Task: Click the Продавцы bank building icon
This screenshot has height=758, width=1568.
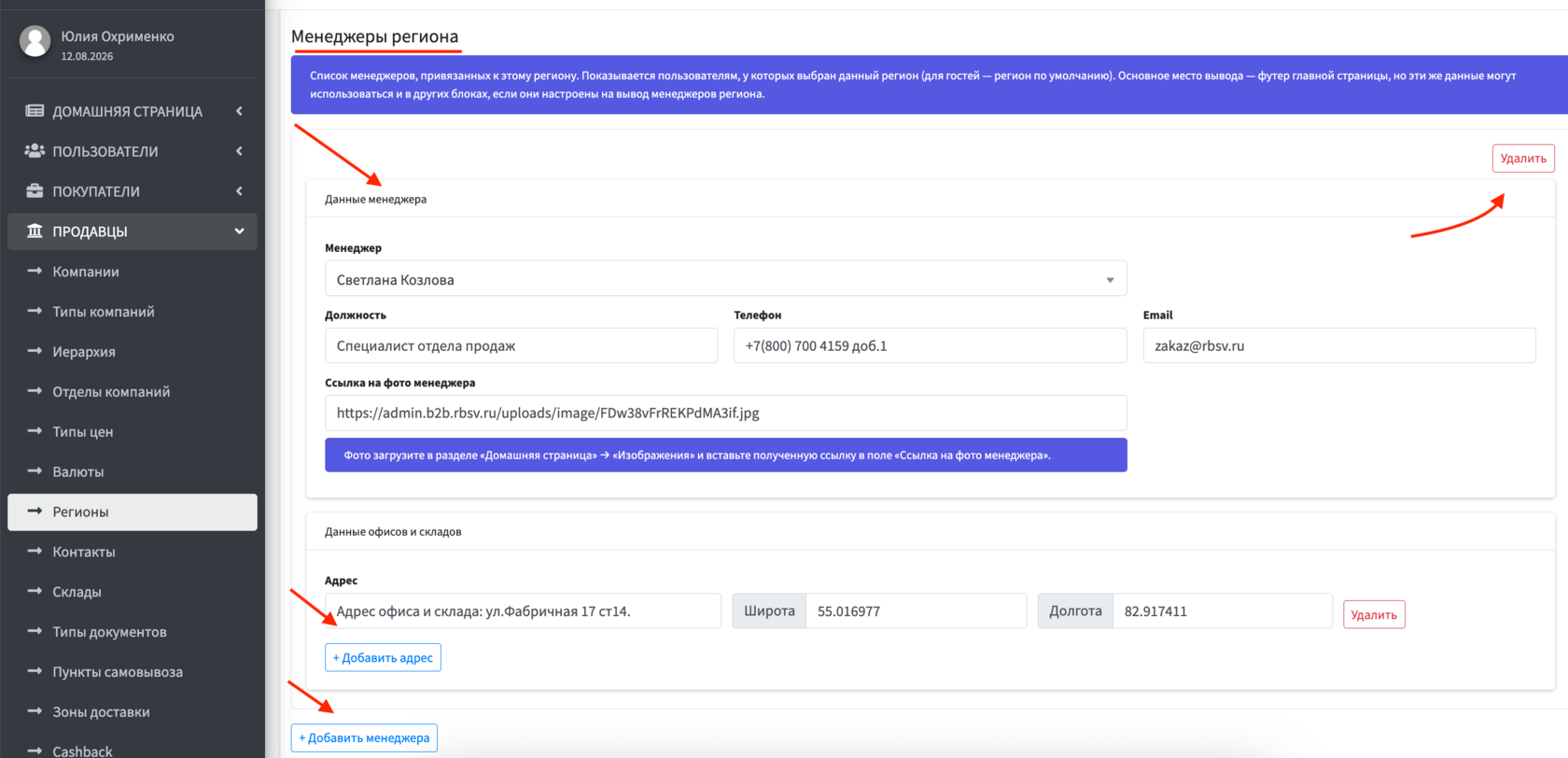Action: point(35,231)
